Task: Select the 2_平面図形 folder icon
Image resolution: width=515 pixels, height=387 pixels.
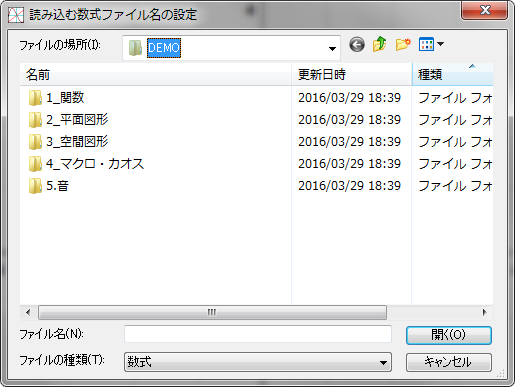Action: pyautogui.click(x=35, y=120)
